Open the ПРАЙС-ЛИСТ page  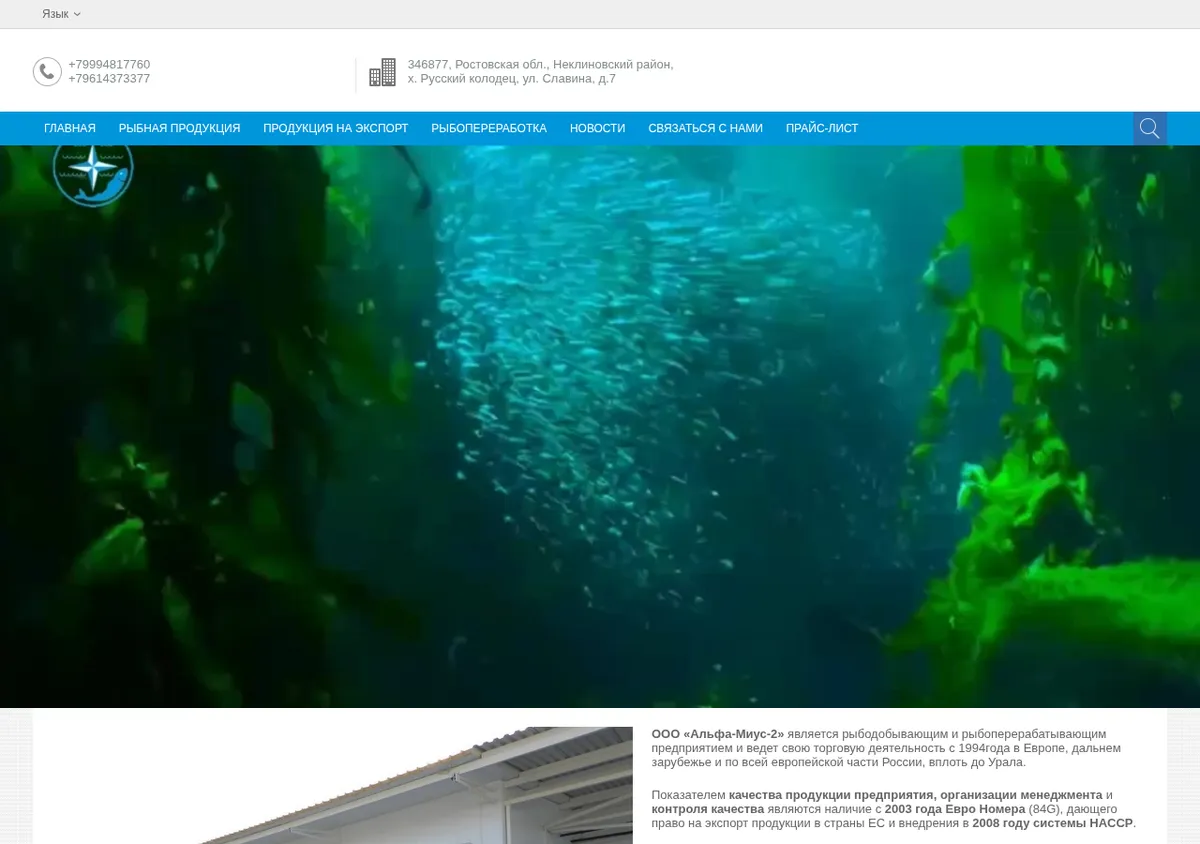tap(822, 128)
